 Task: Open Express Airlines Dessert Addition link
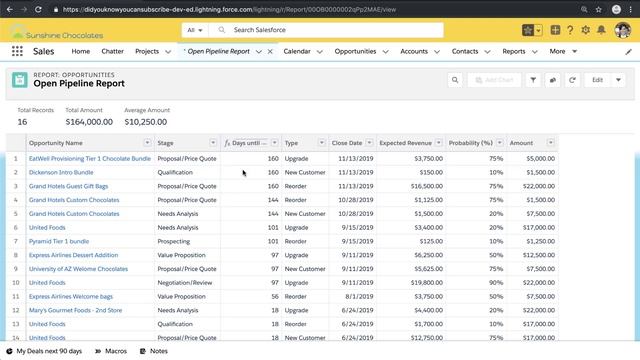pos(73,255)
